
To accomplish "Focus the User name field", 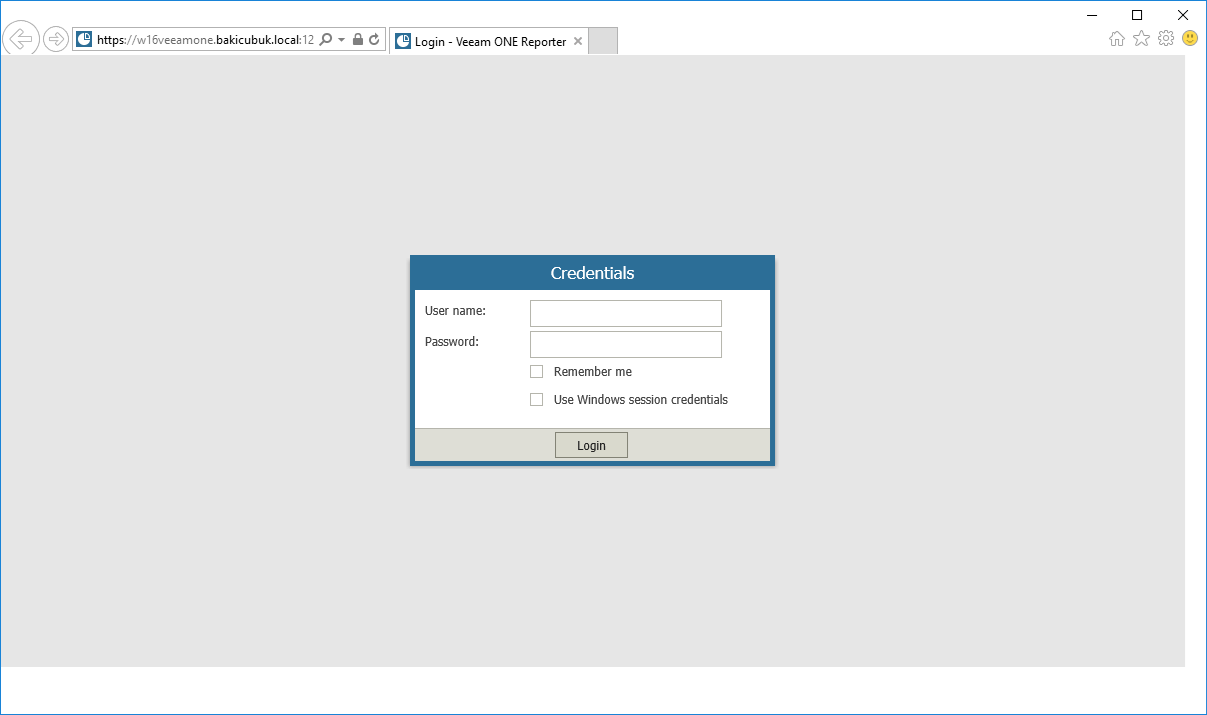I will point(626,313).
